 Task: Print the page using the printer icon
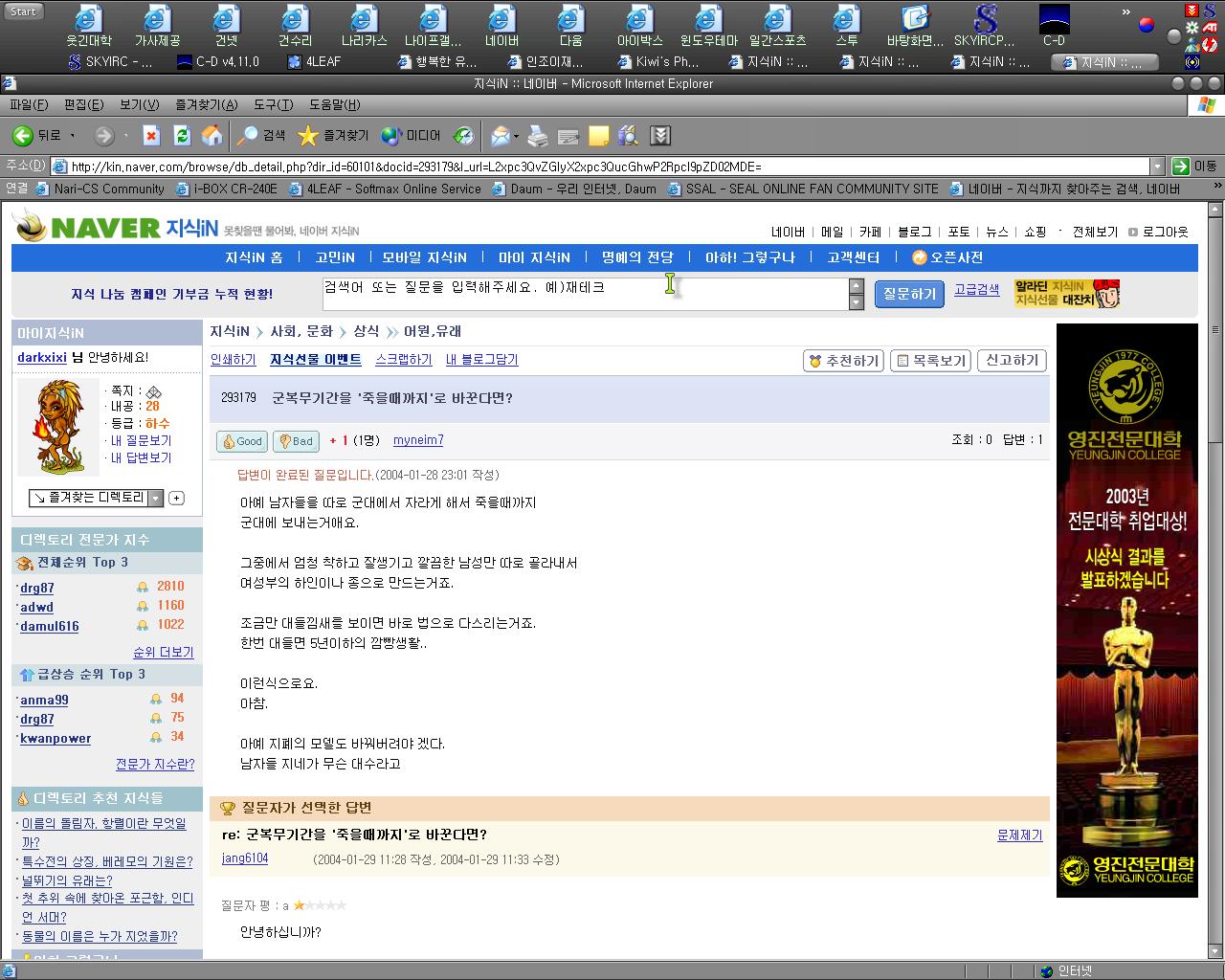[x=538, y=136]
